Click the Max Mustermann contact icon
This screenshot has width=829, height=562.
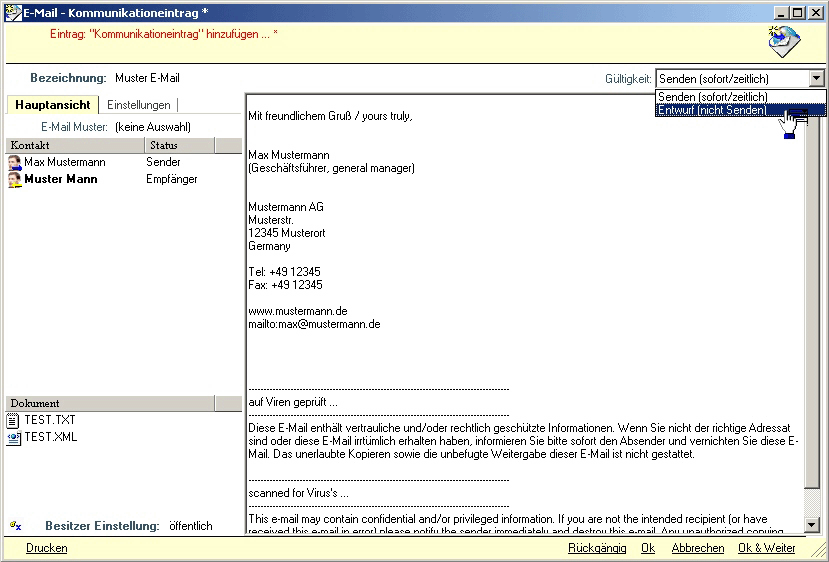coord(15,162)
